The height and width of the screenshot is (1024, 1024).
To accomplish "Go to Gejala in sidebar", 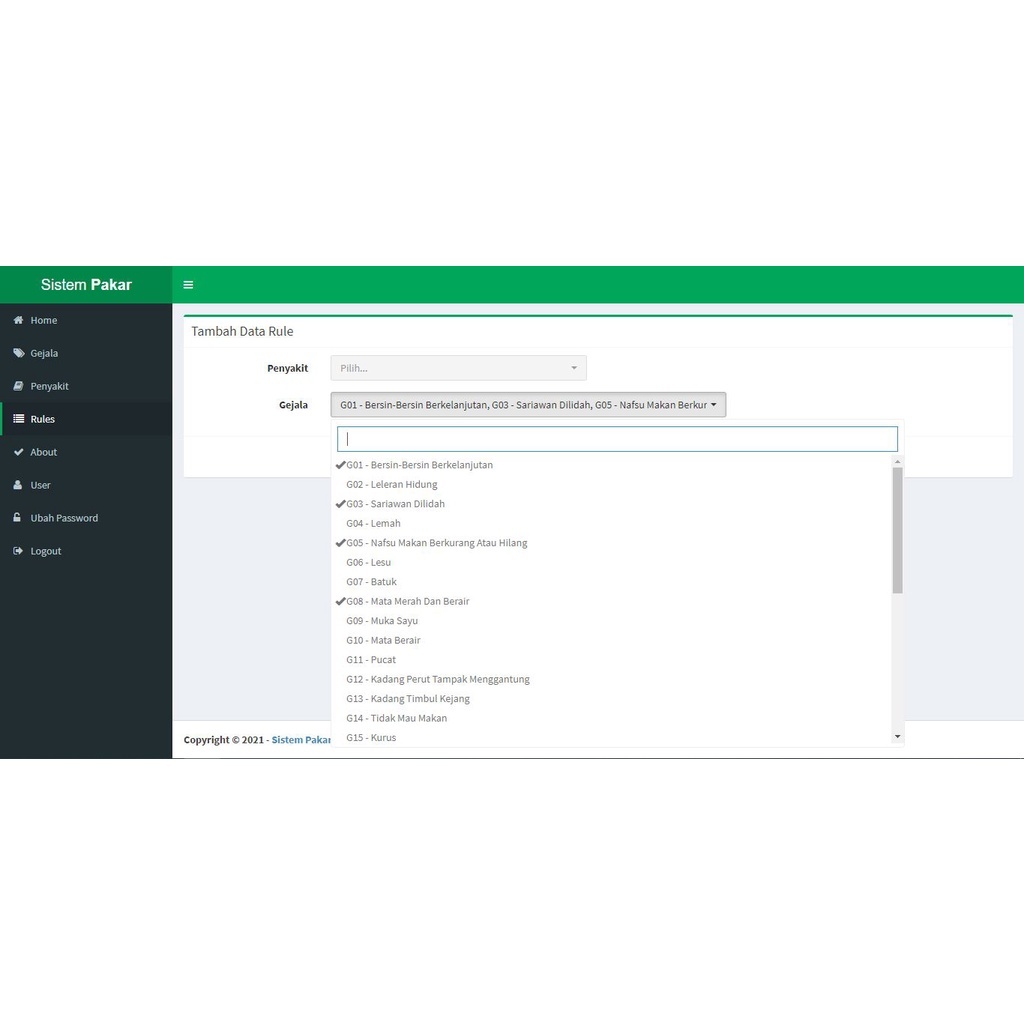I will (x=86, y=353).
